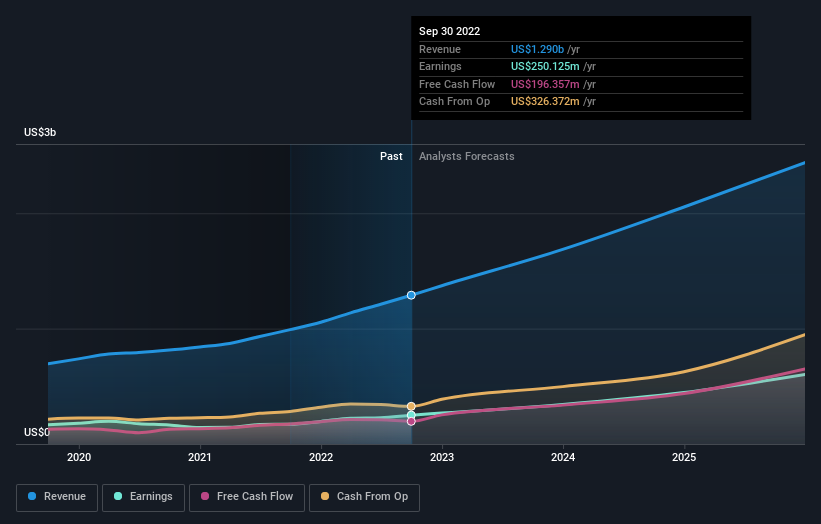Click the Sep 30 2022 tooltip date

(x=449, y=31)
